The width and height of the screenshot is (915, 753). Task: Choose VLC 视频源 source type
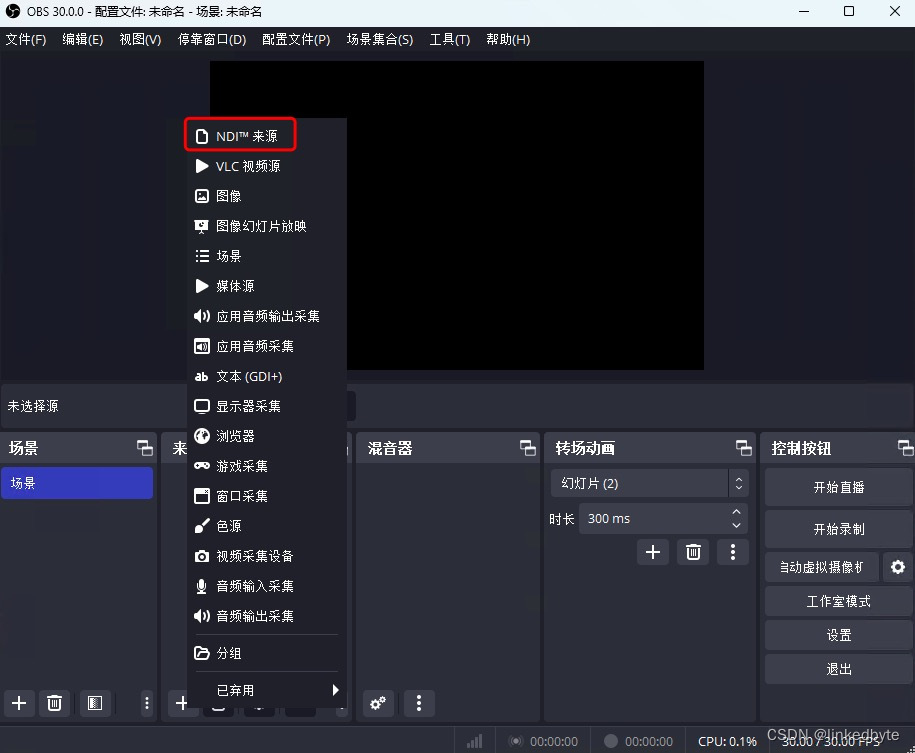coord(267,166)
